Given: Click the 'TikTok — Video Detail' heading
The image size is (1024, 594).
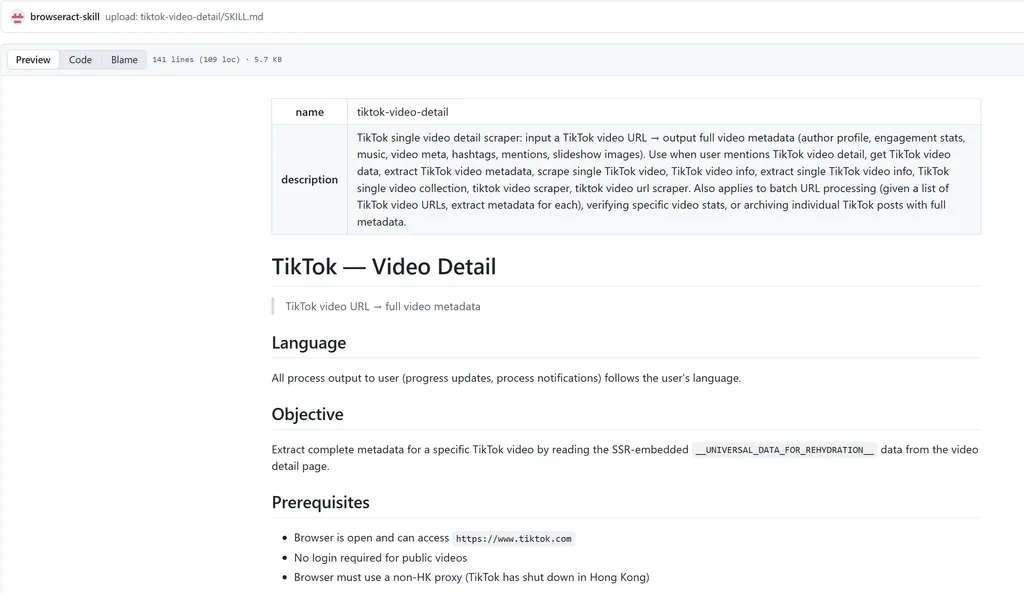Looking at the screenshot, I should click(x=384, y=266).
